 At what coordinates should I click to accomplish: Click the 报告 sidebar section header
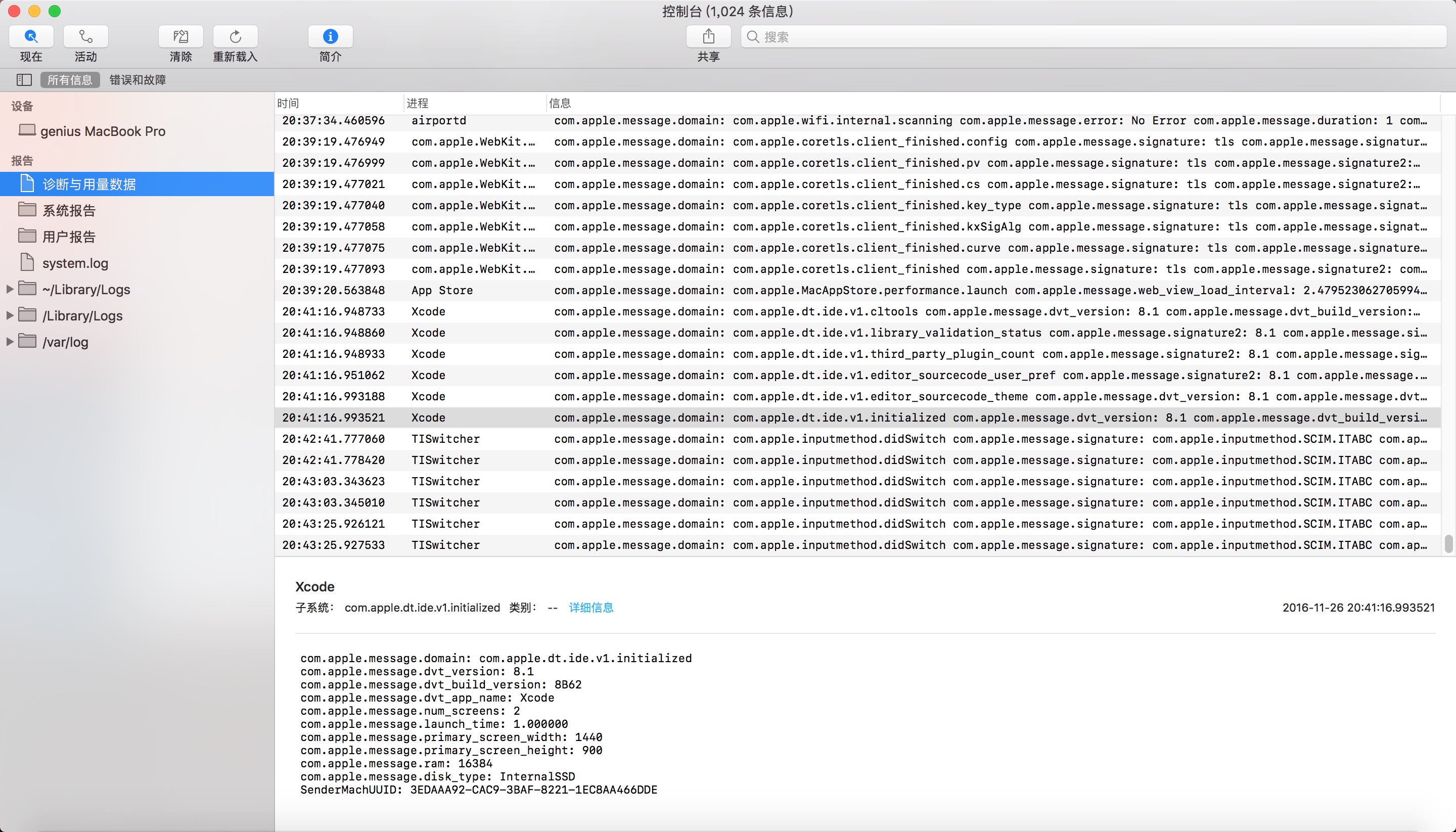(22, 161)
